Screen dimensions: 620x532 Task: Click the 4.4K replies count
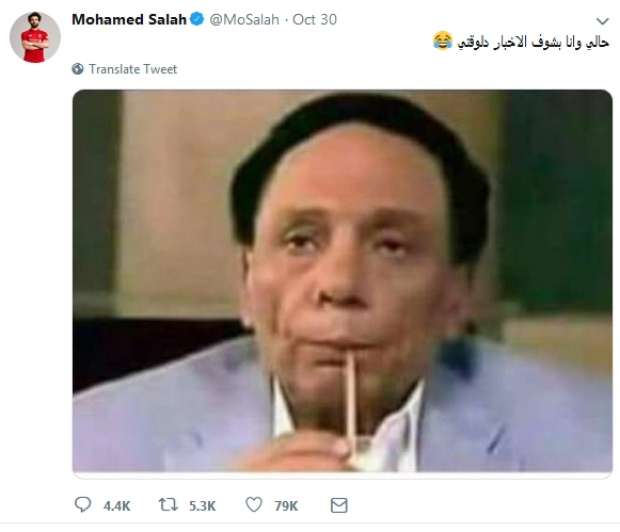[117, 506]
